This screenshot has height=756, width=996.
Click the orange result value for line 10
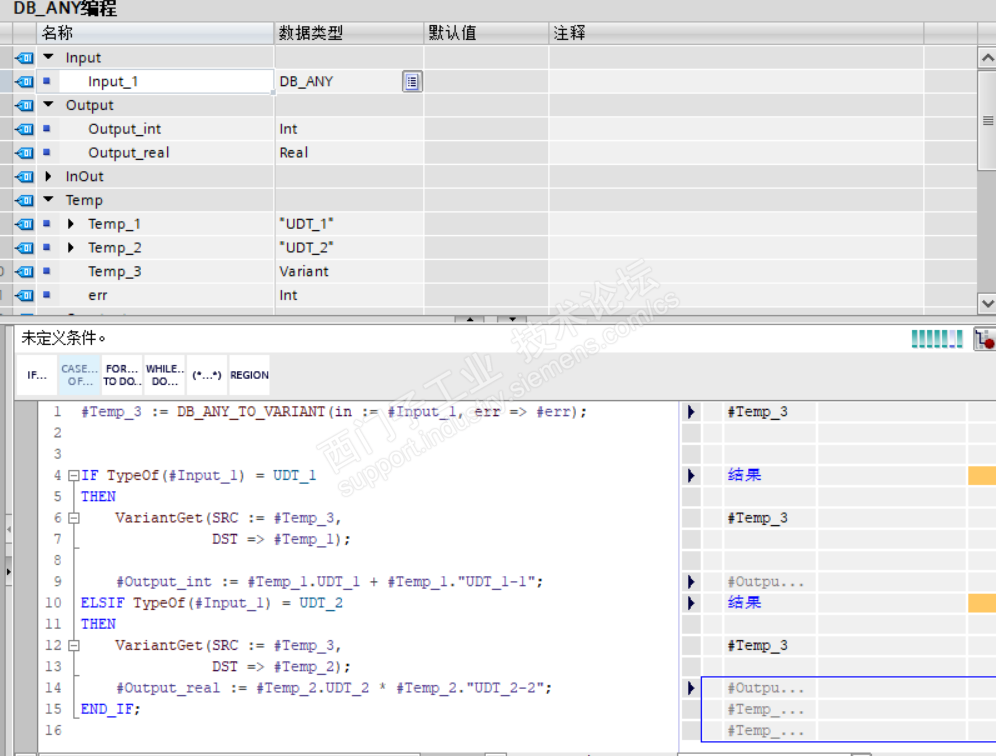(x=982, y=602)
